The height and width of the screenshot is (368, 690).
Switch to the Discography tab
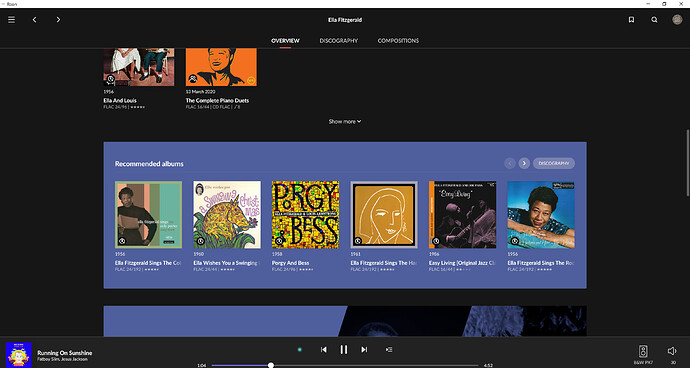[x=338, y=40]
